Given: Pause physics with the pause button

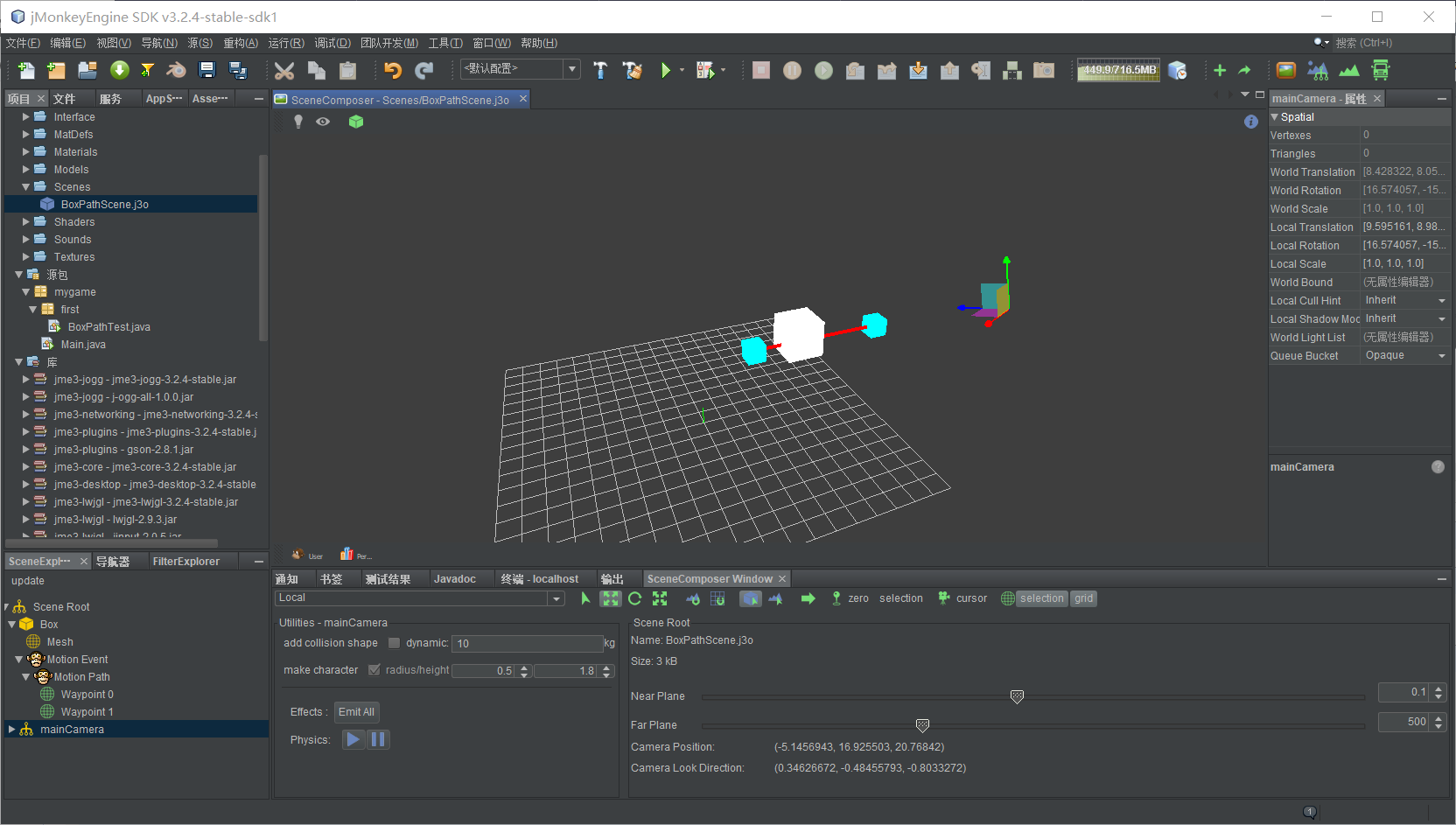Looking at the screenshot, I should [378, 739].
